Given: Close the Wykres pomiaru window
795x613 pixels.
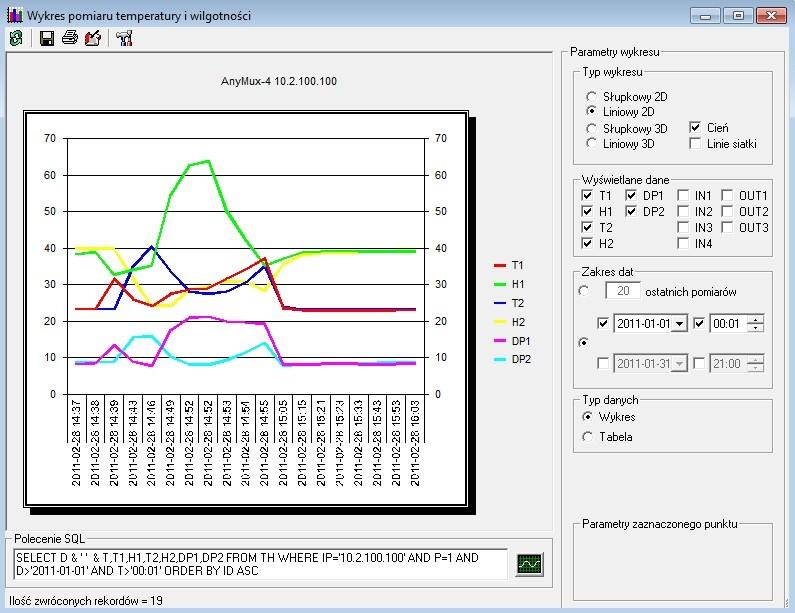Looking at the screenshot, I should [771, 16].
